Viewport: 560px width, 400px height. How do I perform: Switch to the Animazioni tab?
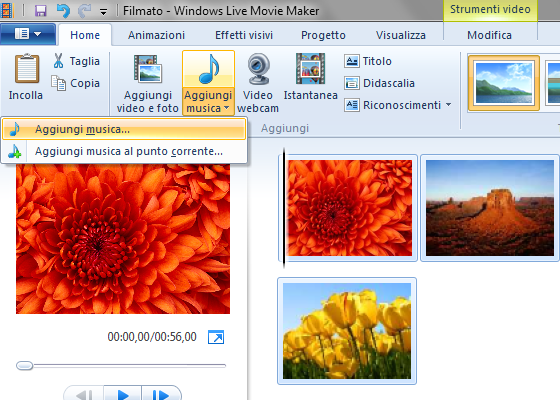coord(156,35)
